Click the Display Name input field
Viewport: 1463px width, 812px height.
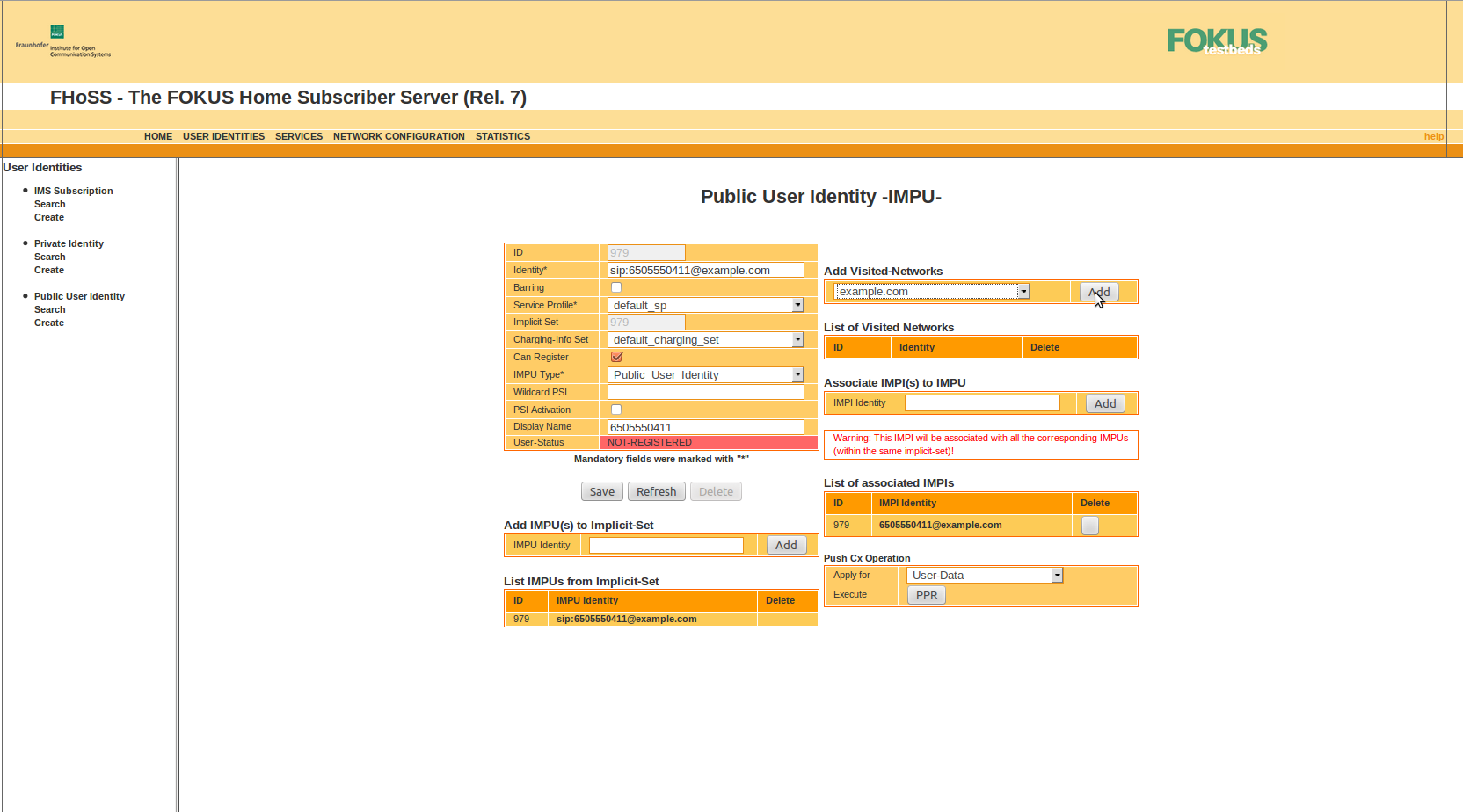pyautogui.click(x=705, y=427)
